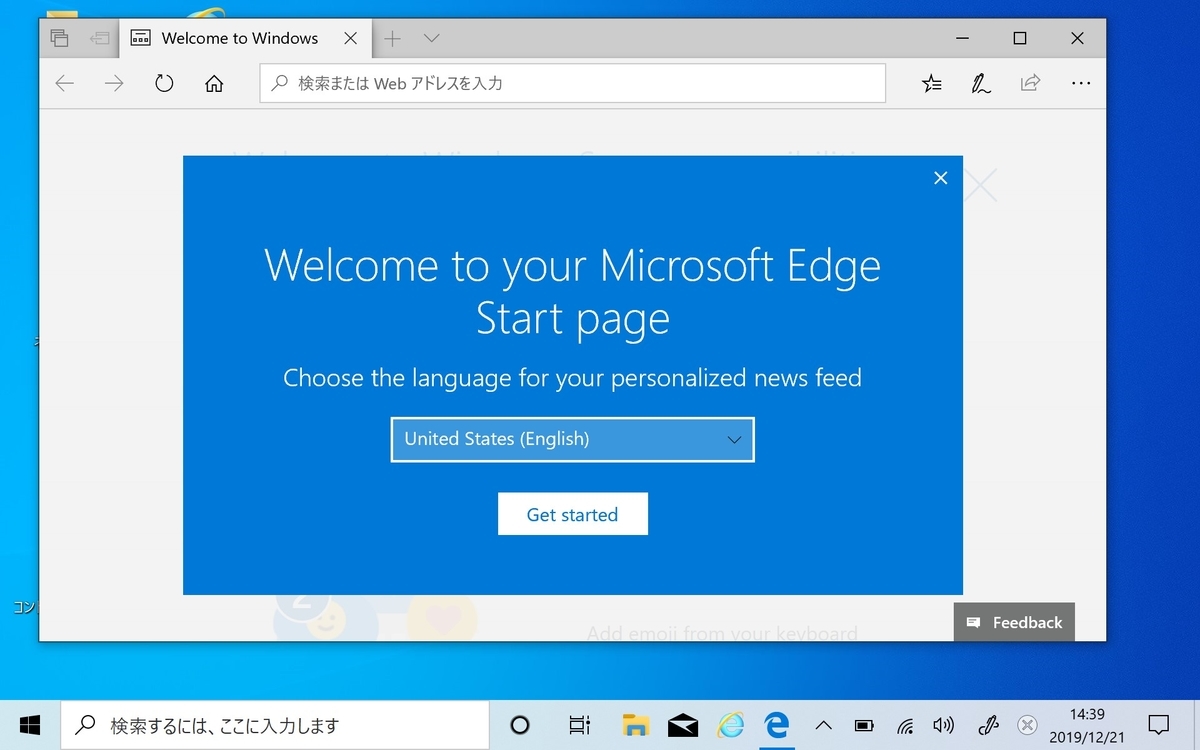The height and width of the screenshot is (750, 1200).
Task: Launch File Explorer from the taskbar
Action: click(x=636, y=725)
